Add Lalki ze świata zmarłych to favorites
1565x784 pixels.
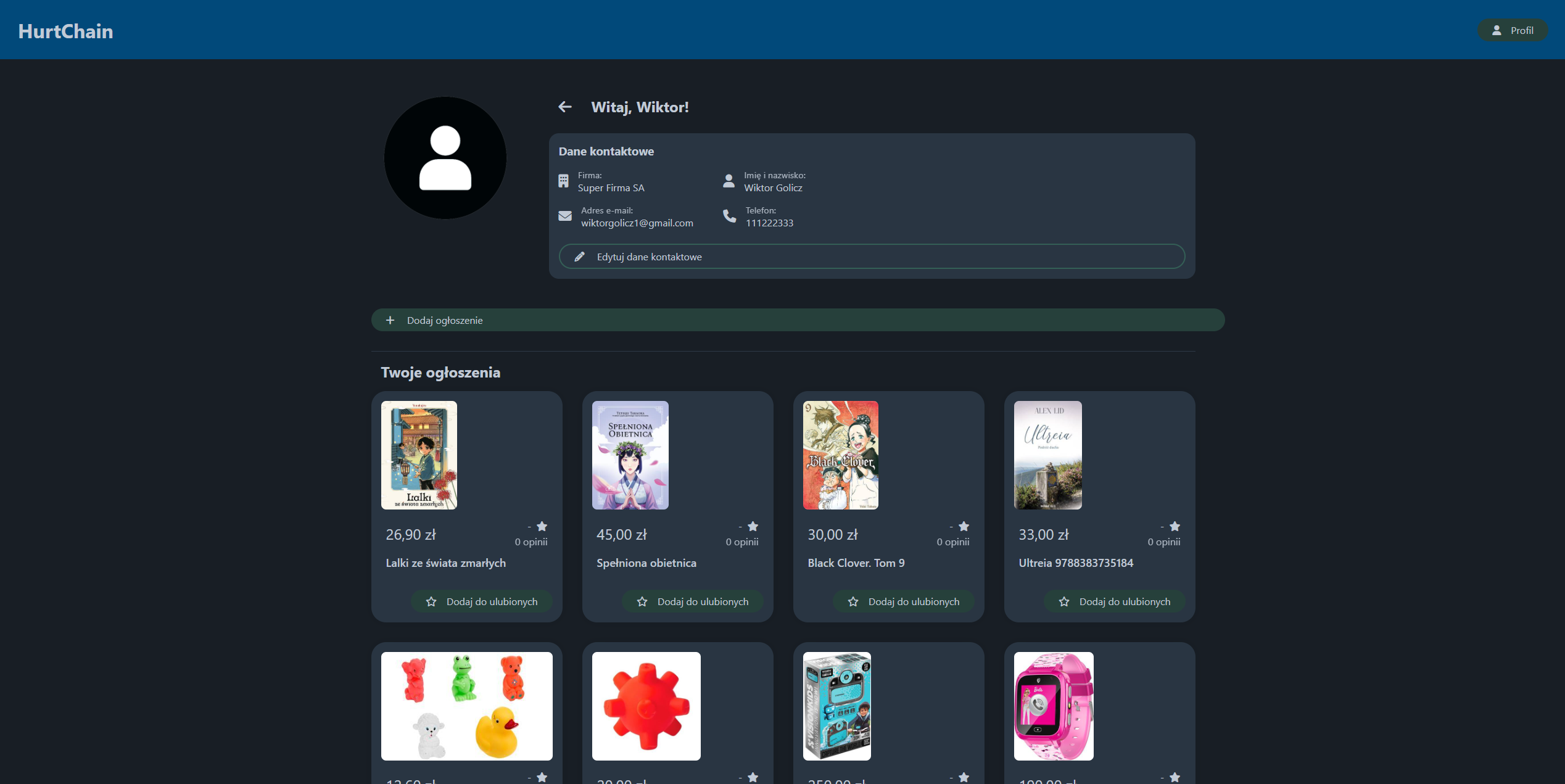point(482,601)
